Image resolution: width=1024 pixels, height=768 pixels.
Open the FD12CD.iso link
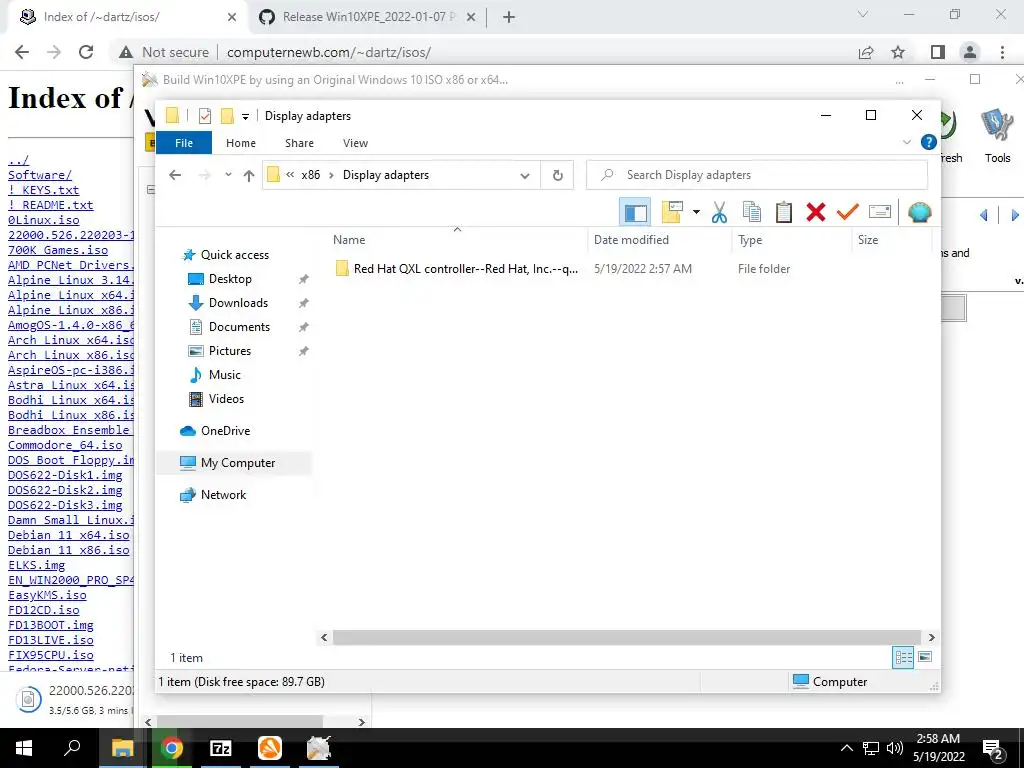point(44,610)
